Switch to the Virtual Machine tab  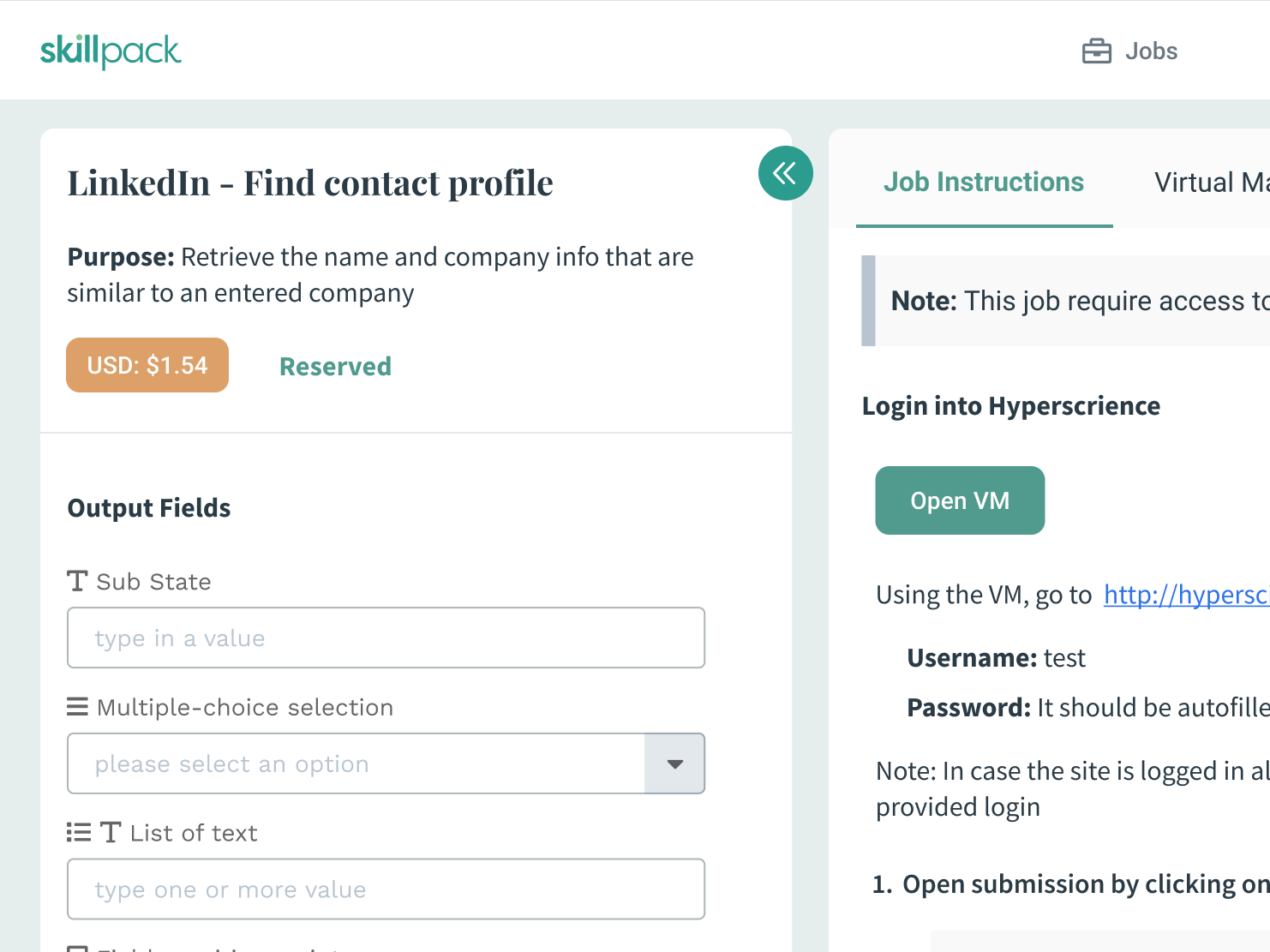point(1212,183)
